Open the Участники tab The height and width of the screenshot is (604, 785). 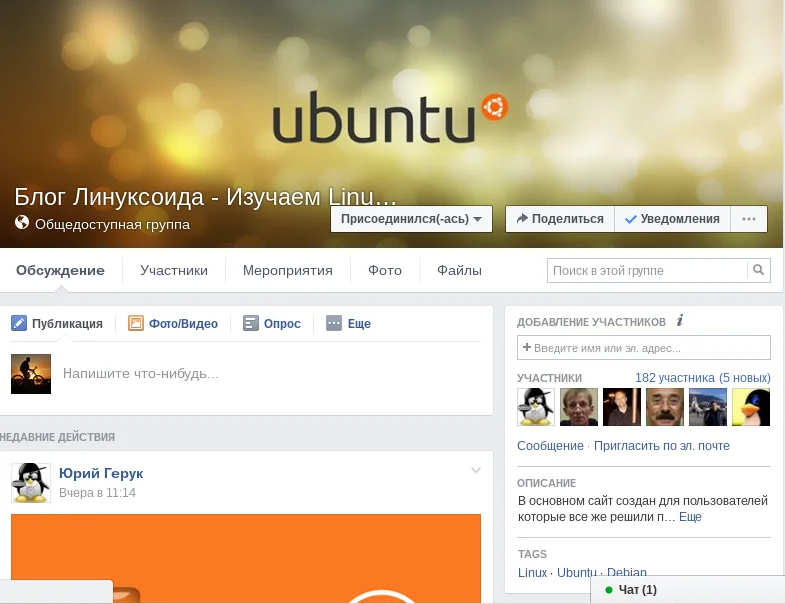pyautogui.click(x=174, y=270)
